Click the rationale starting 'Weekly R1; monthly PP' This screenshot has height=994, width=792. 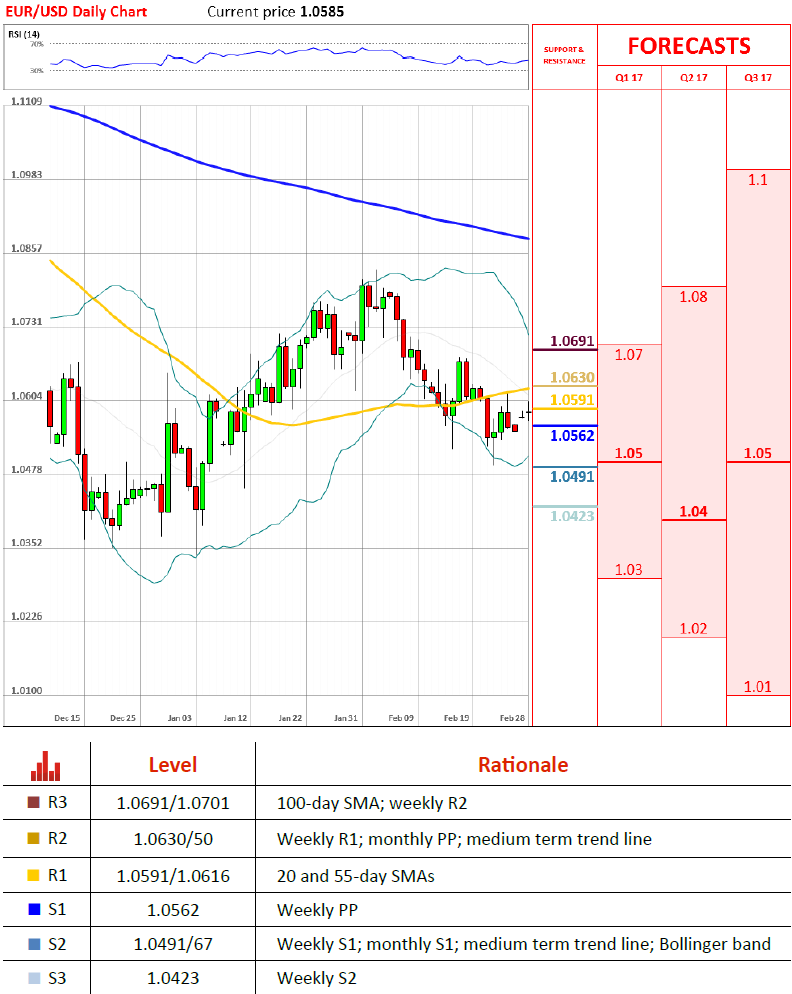coord(464,839)
